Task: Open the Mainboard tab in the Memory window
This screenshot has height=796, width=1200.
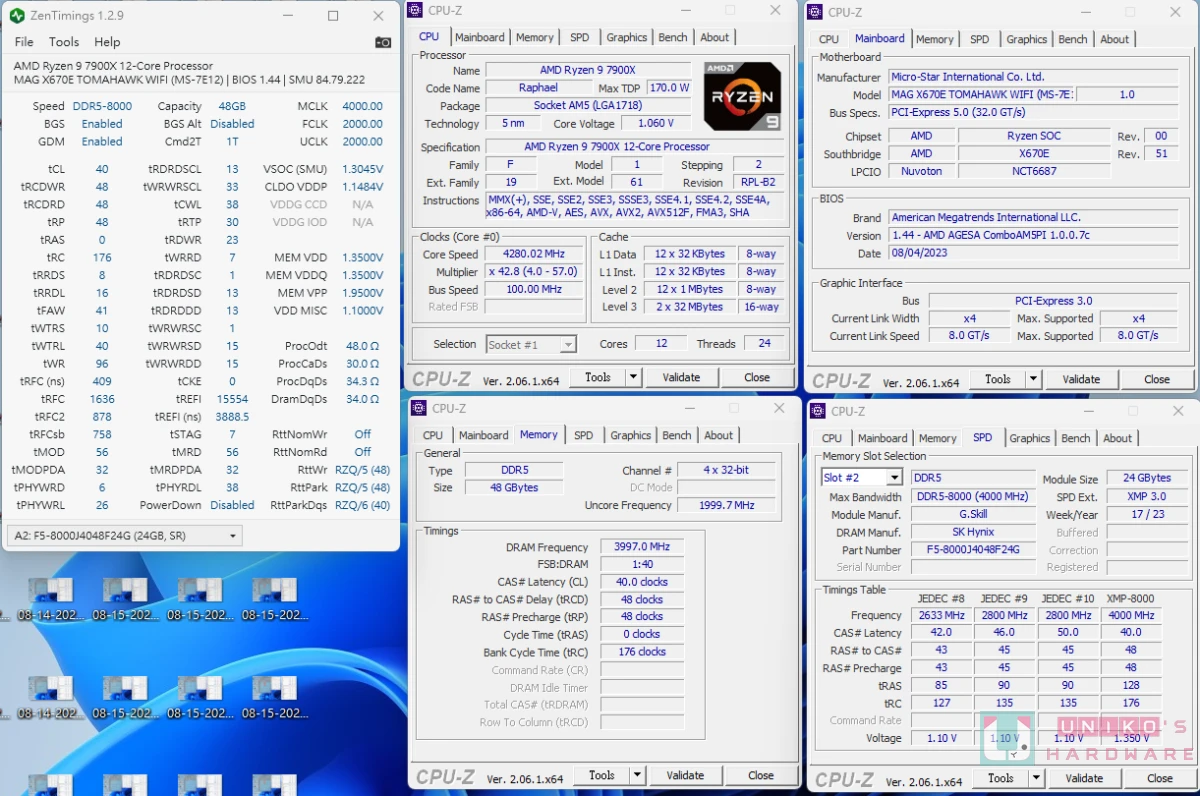Action: pyautogui.click(x=484, y=435)
